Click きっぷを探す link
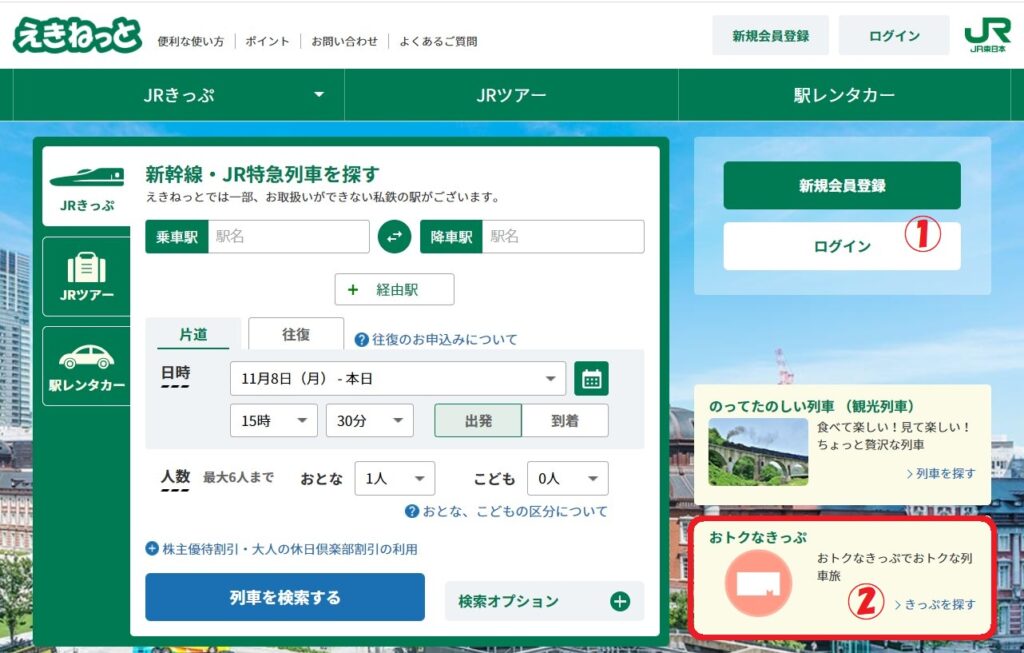 point(935,605)
